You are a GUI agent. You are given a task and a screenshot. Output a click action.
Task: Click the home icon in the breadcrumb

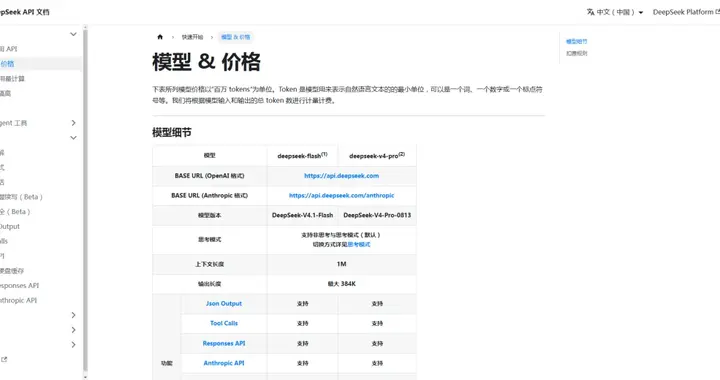click(x=160, y=37)
